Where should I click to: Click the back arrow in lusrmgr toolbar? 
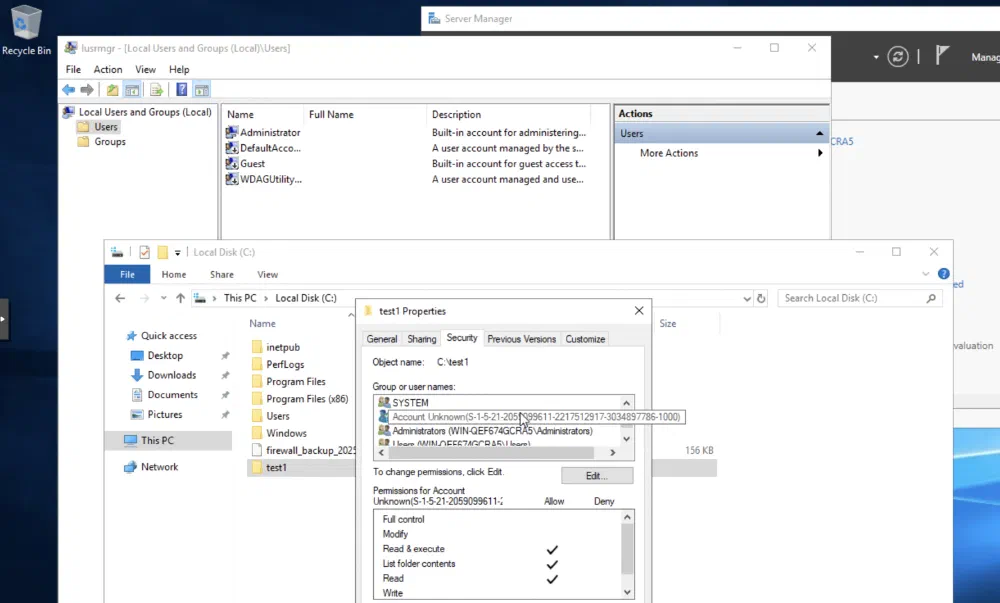pos(68,90)
